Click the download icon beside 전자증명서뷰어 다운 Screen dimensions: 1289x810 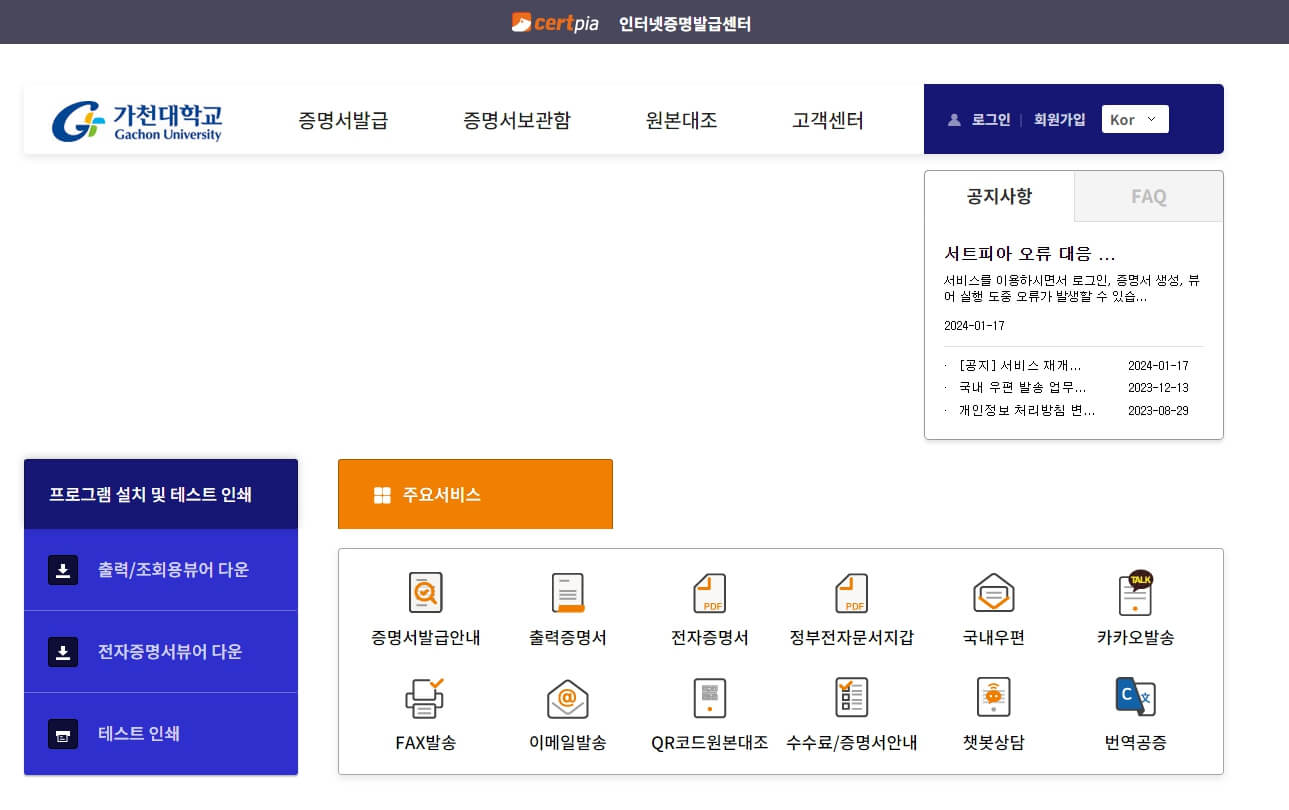63,652
